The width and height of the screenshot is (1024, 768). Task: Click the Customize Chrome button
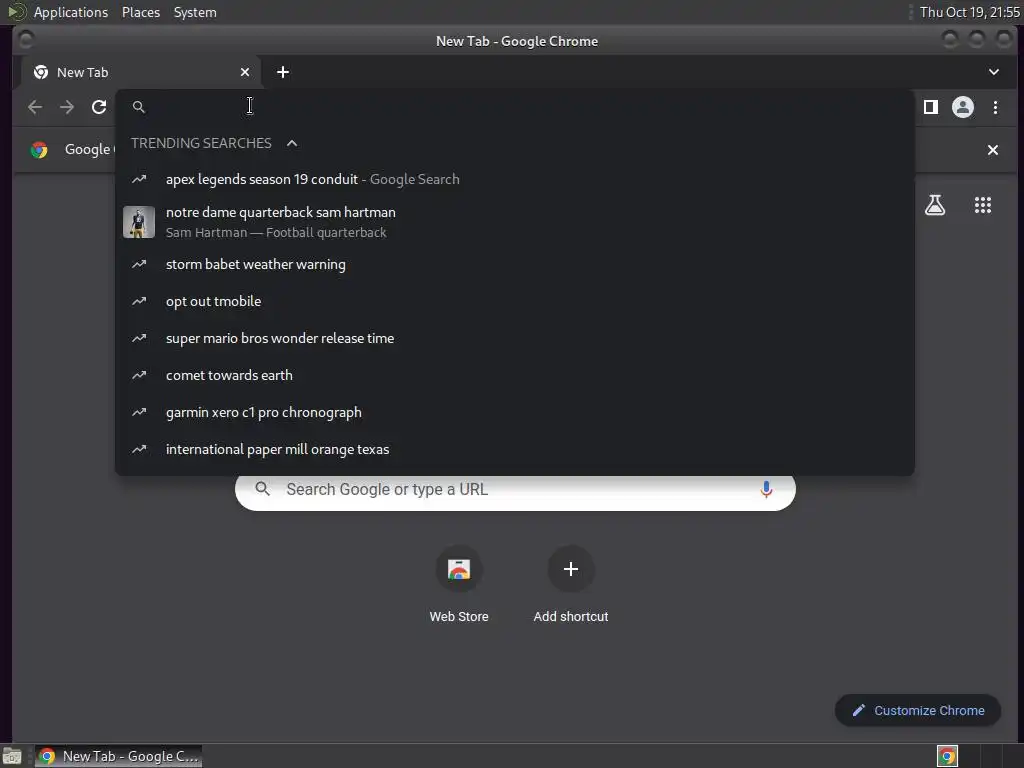(x=918, y=711)
